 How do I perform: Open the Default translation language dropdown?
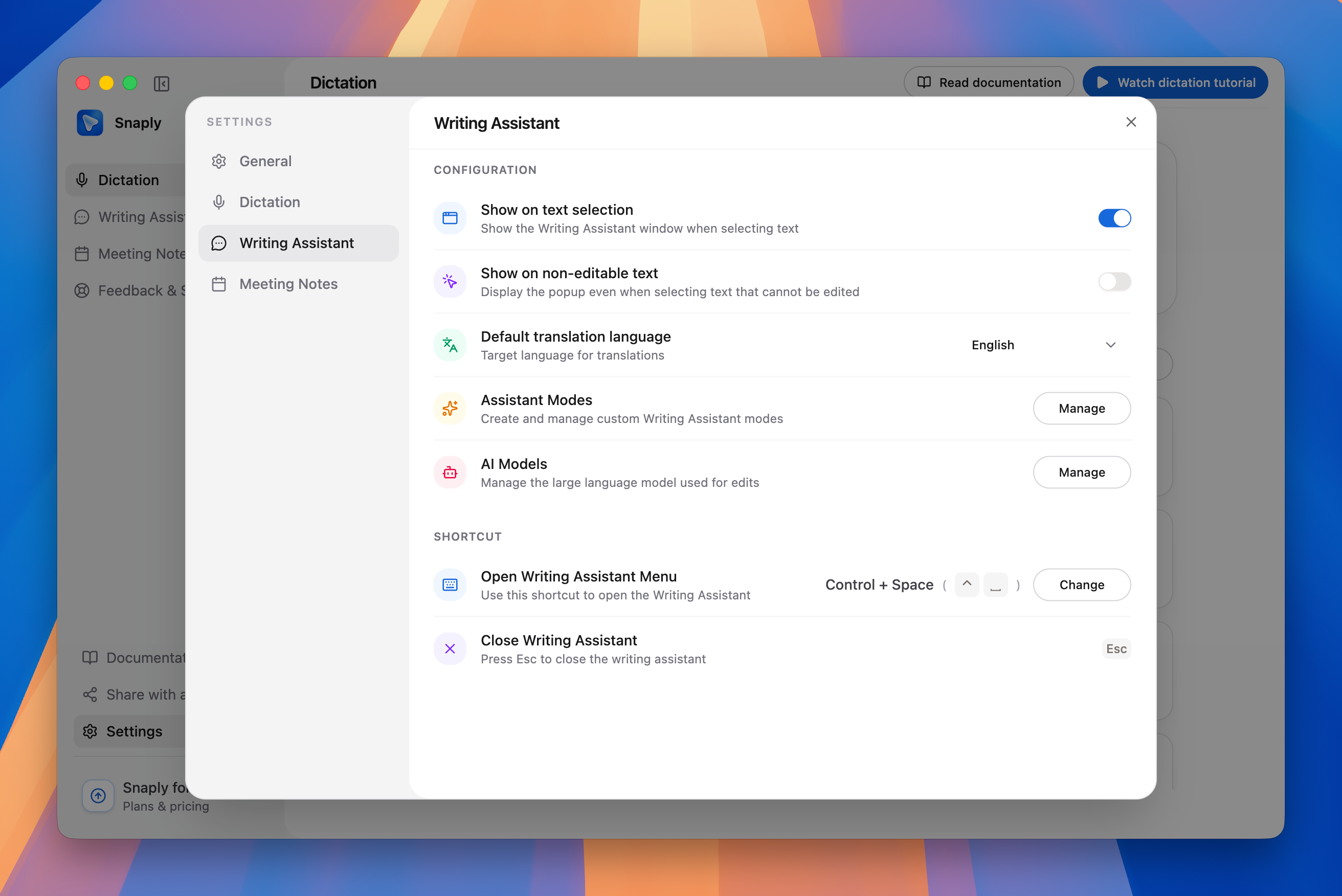click(1043, 345)
